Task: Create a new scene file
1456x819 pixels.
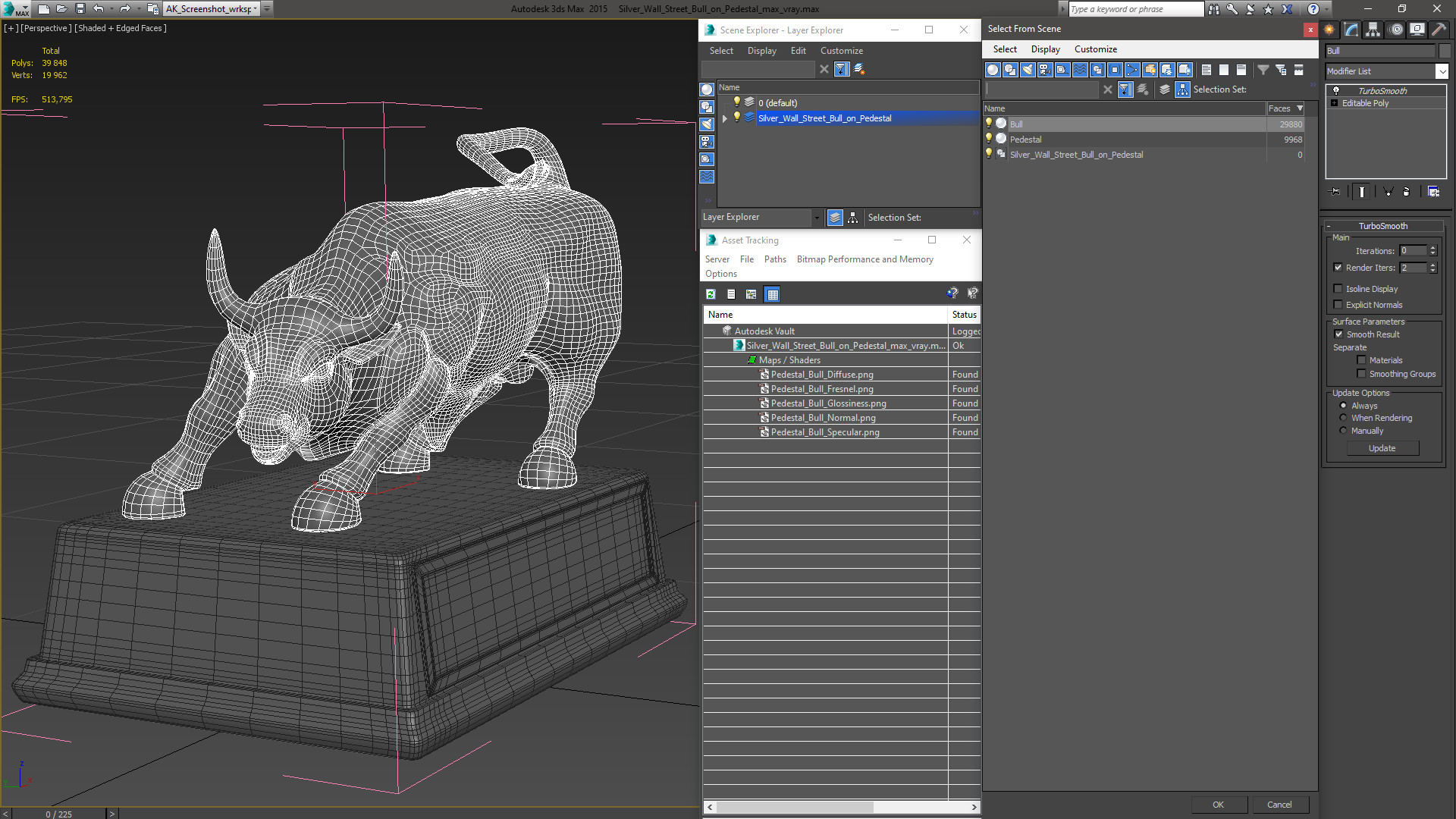Action: point(43,9)
